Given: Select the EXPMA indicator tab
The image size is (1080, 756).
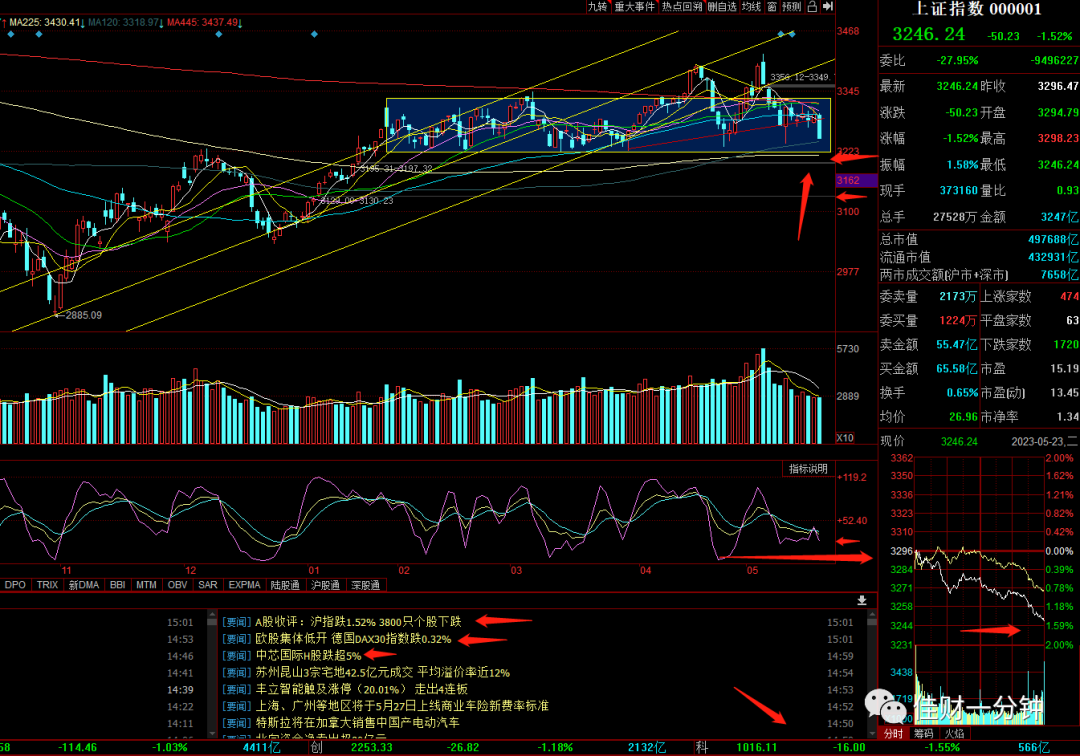Looking at the screenshot, I should [x=245, y=585].
